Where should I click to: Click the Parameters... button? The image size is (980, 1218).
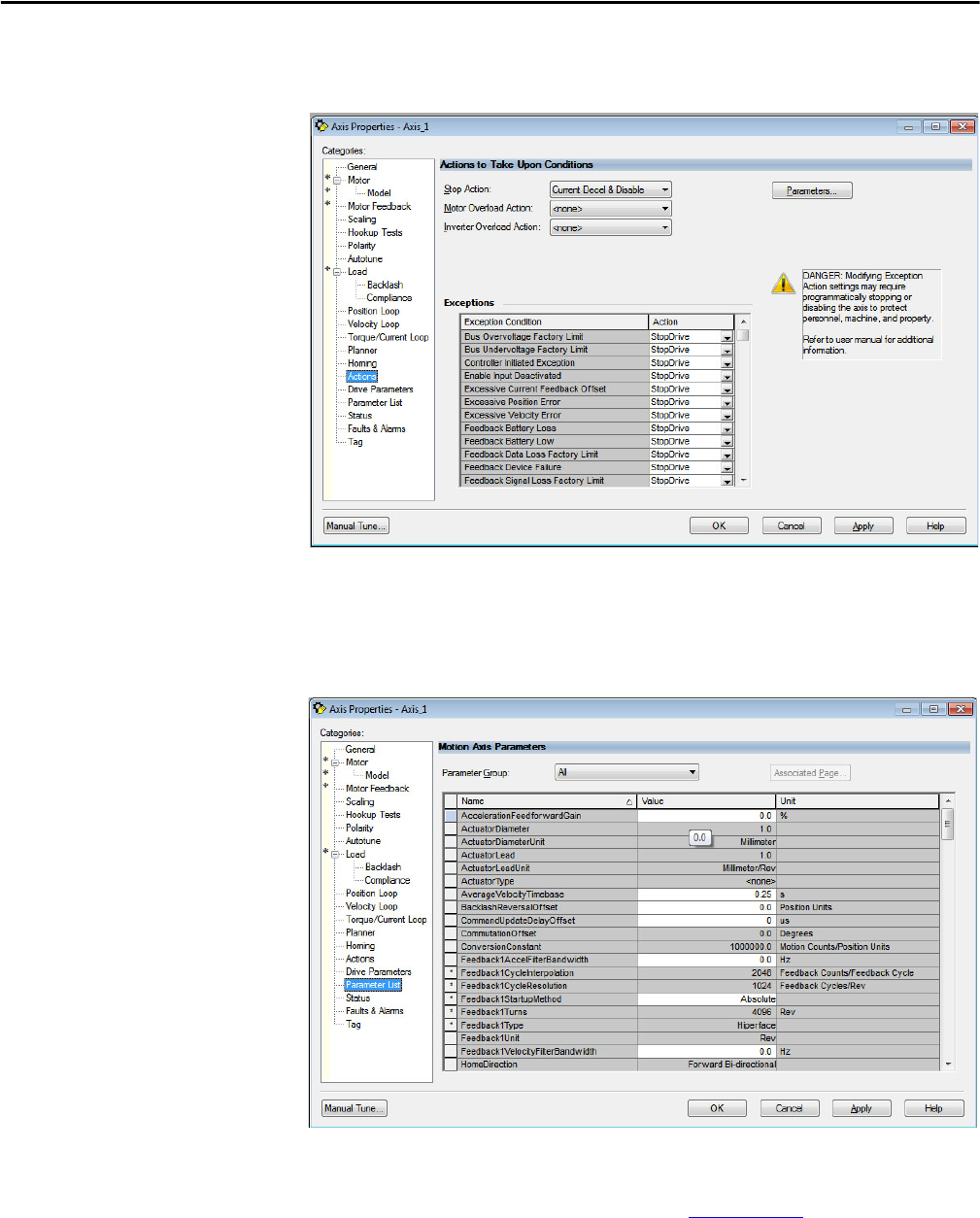(812, 191)
